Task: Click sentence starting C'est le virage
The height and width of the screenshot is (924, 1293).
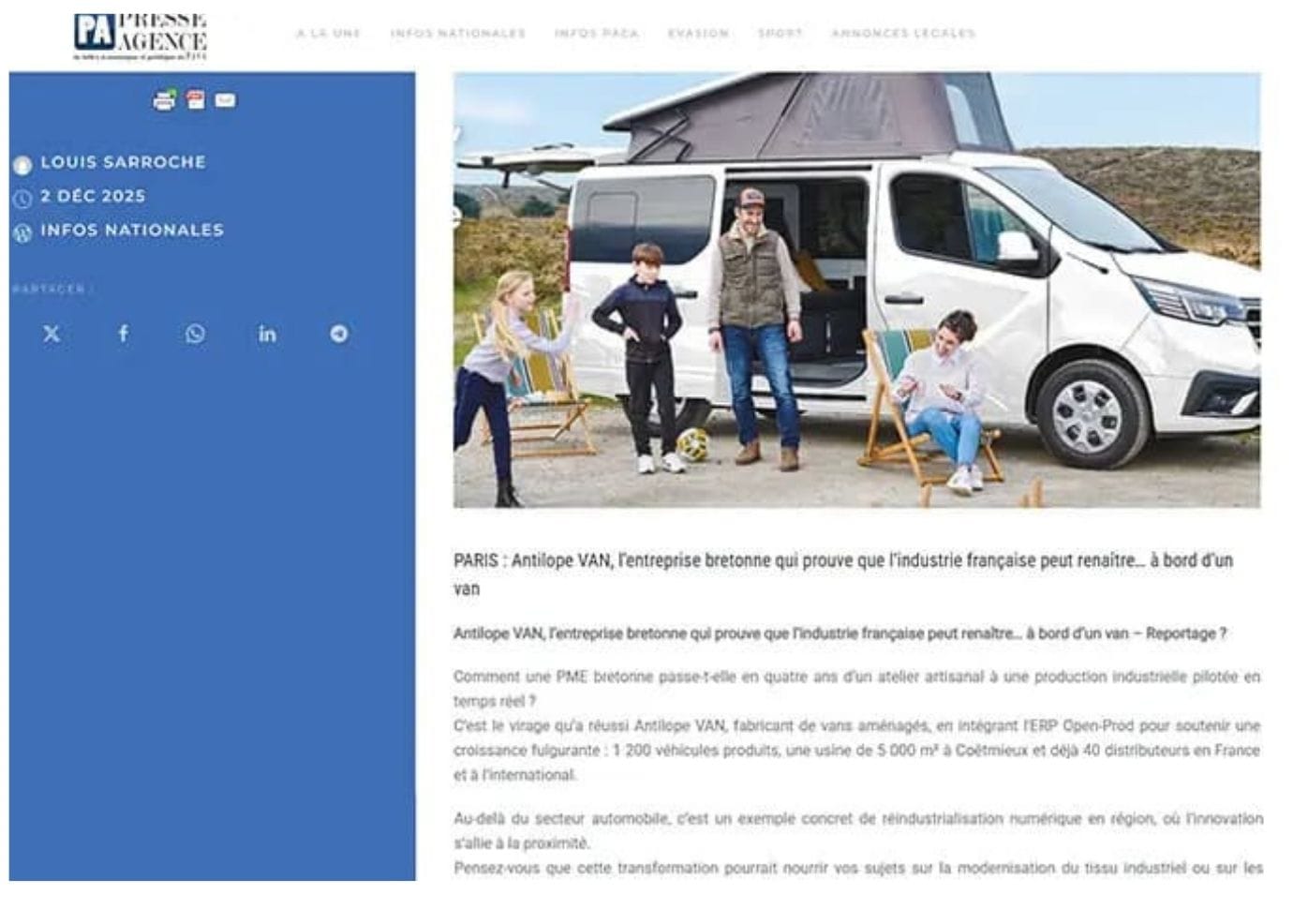Action: click(x=856, y=750)
